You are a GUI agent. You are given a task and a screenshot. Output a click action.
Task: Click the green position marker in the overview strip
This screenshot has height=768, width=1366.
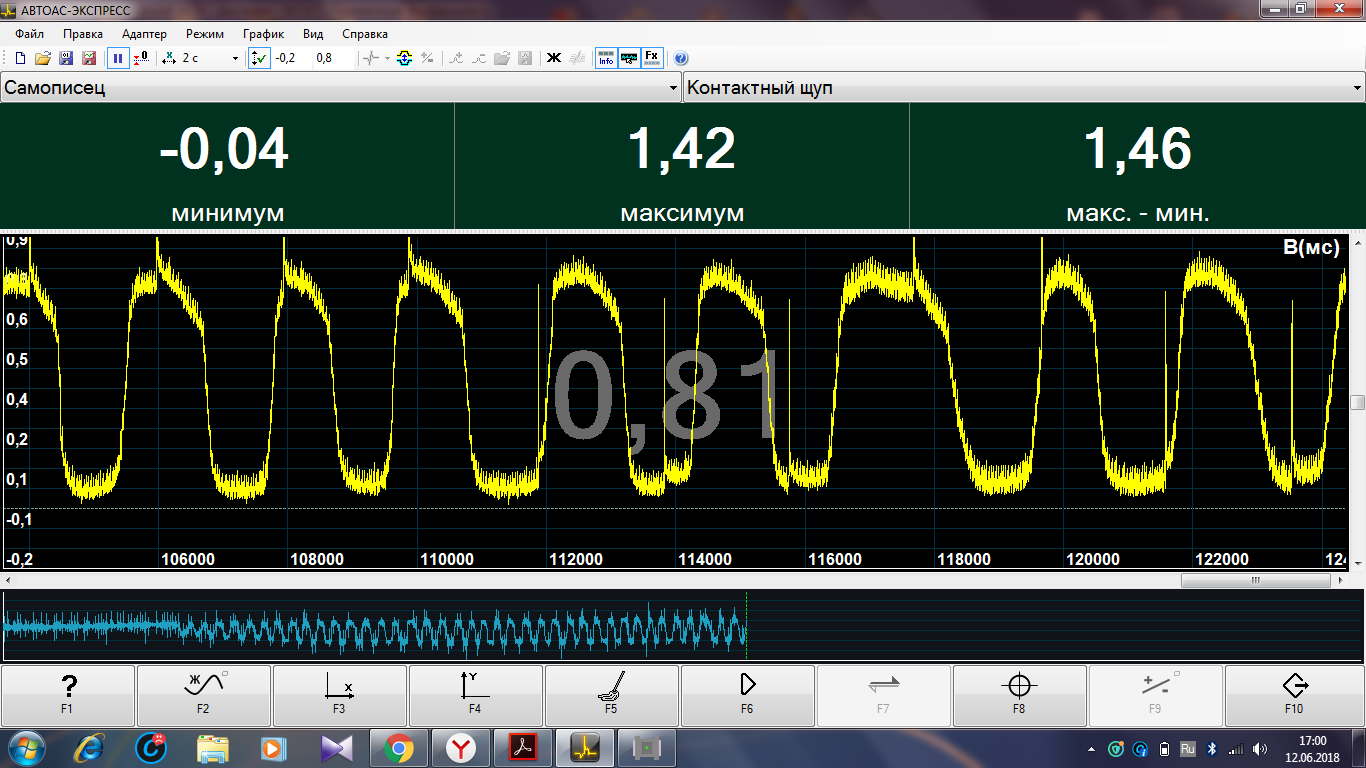click(746, 626)
